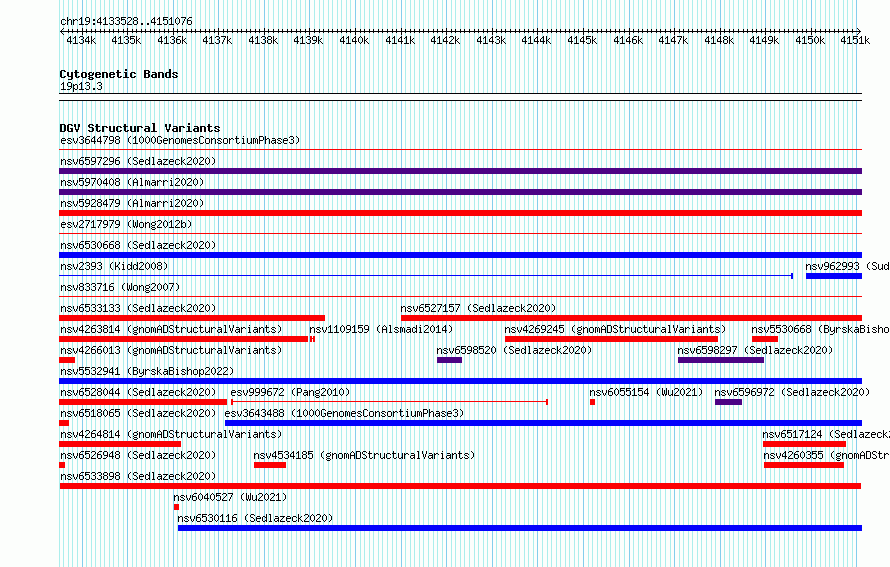Click the nsv2393 (Kidd2008) label
This screenshot has width=890, height=567.
click(x=114, y=266)
